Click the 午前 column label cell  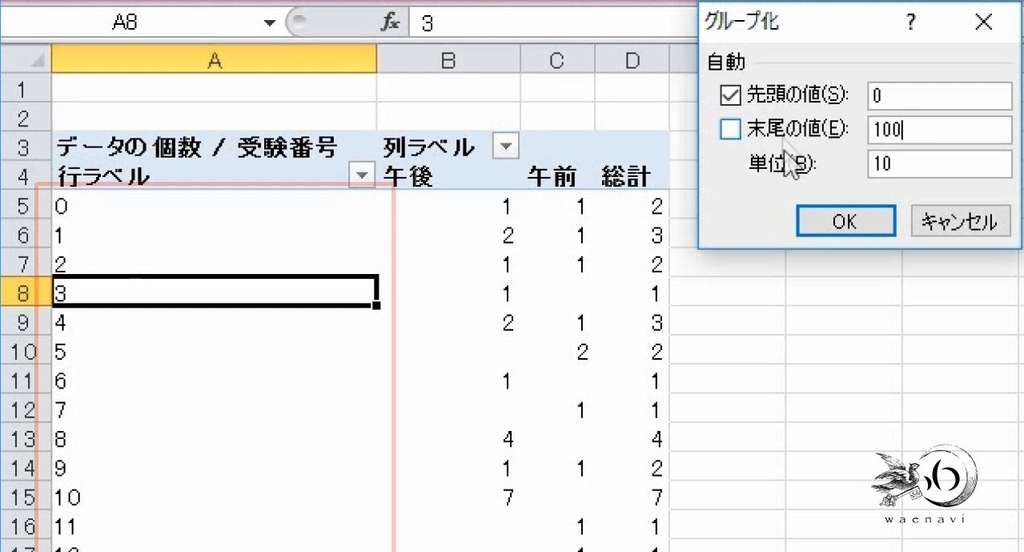coord(557,176)
